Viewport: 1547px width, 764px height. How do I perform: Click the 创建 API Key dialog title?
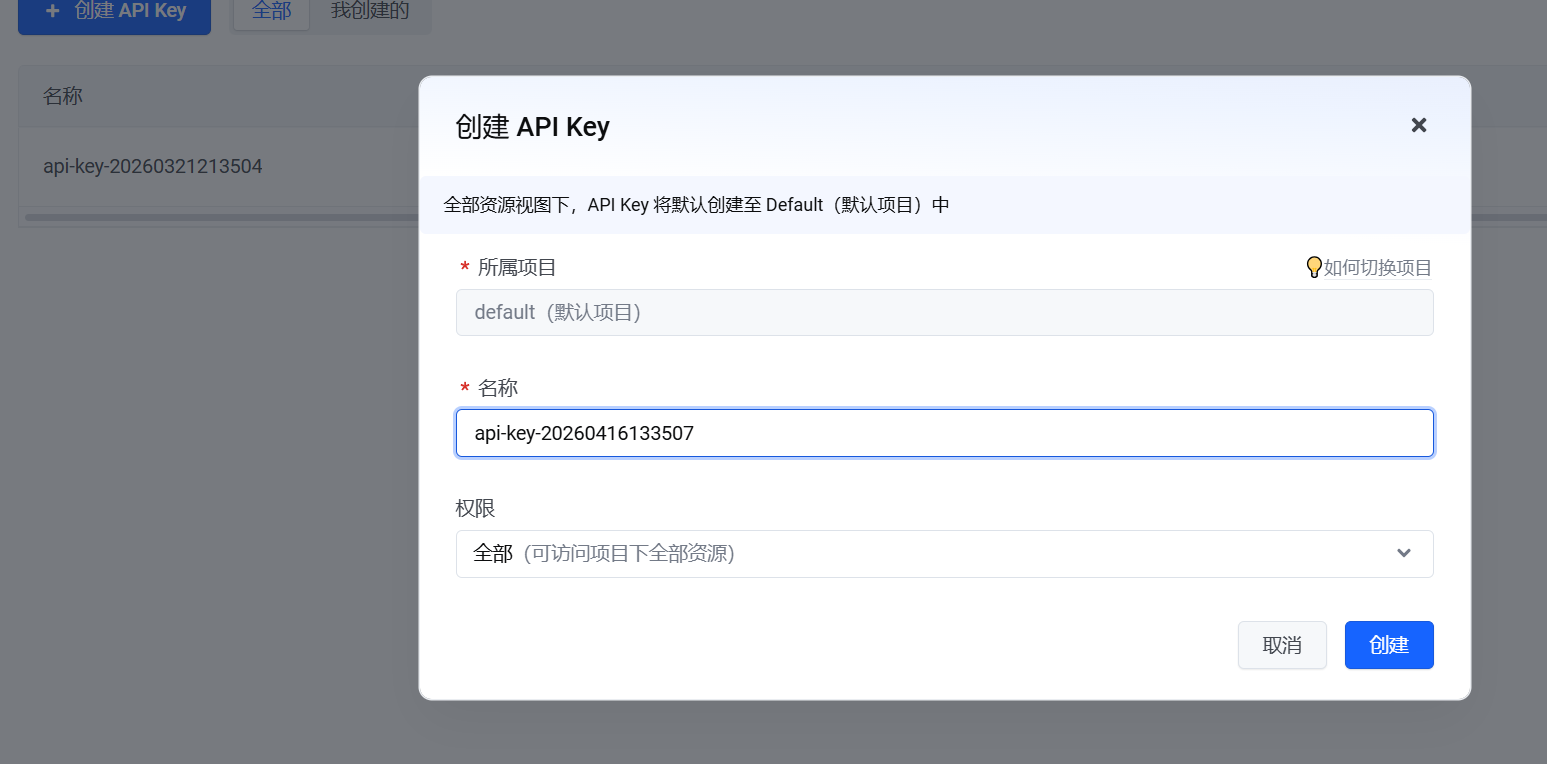click(x=532, y=127)
